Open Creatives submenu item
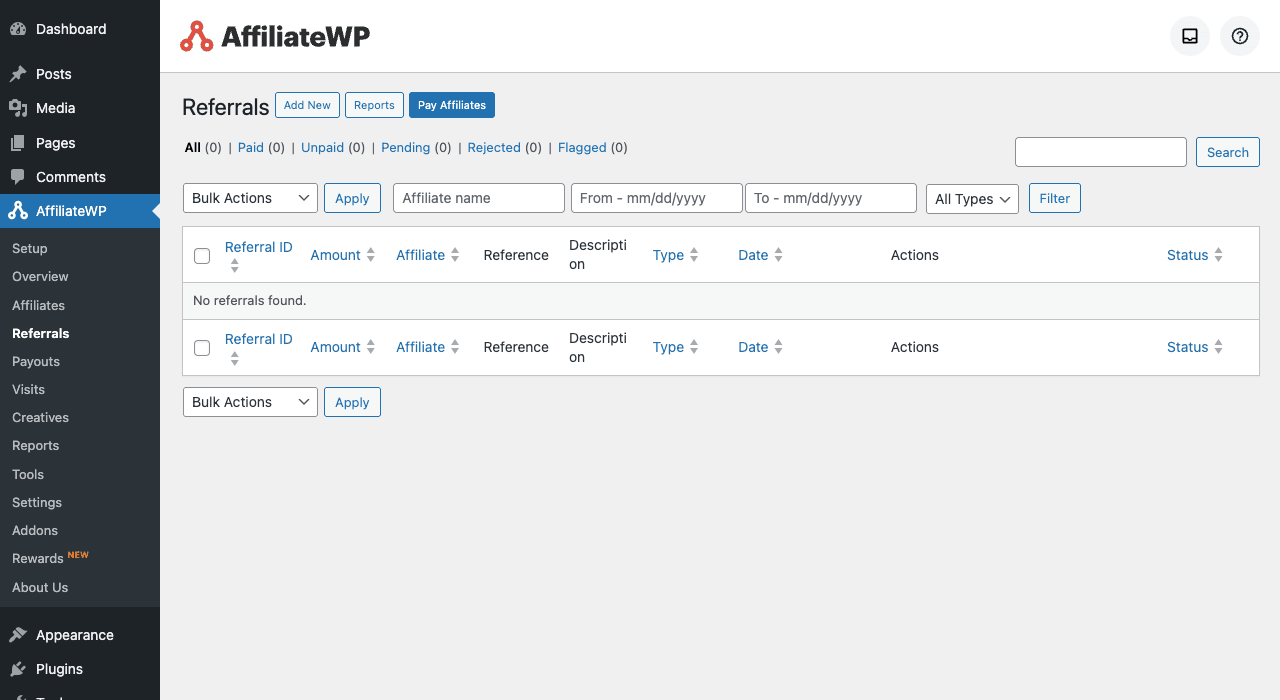Image resolution: width=1280 pixels, height=700 pixels. pos(40,417)
